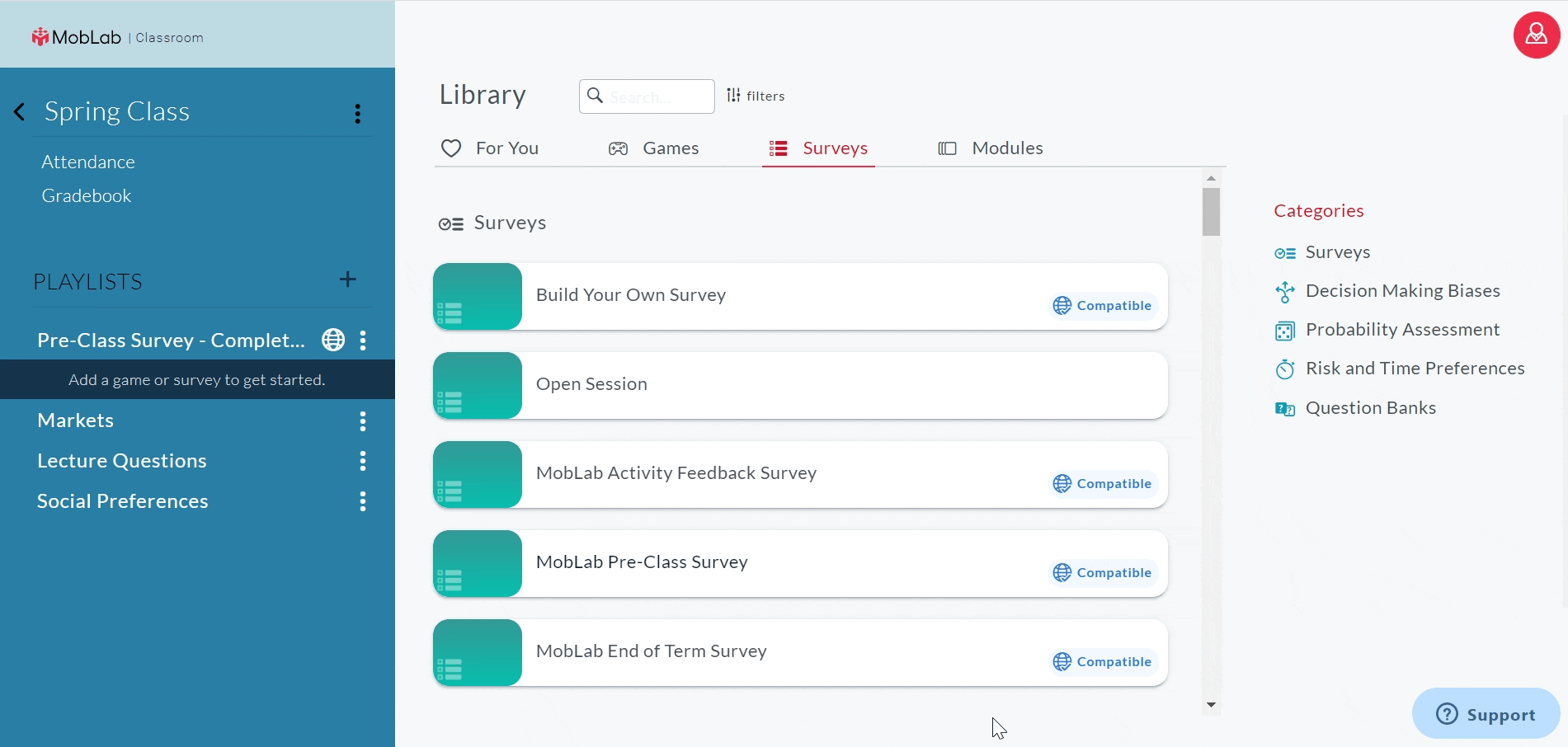Select the Pre-Class Survey playlist
This screenshot has height=747, width=1568.
(x=171, y=341)
